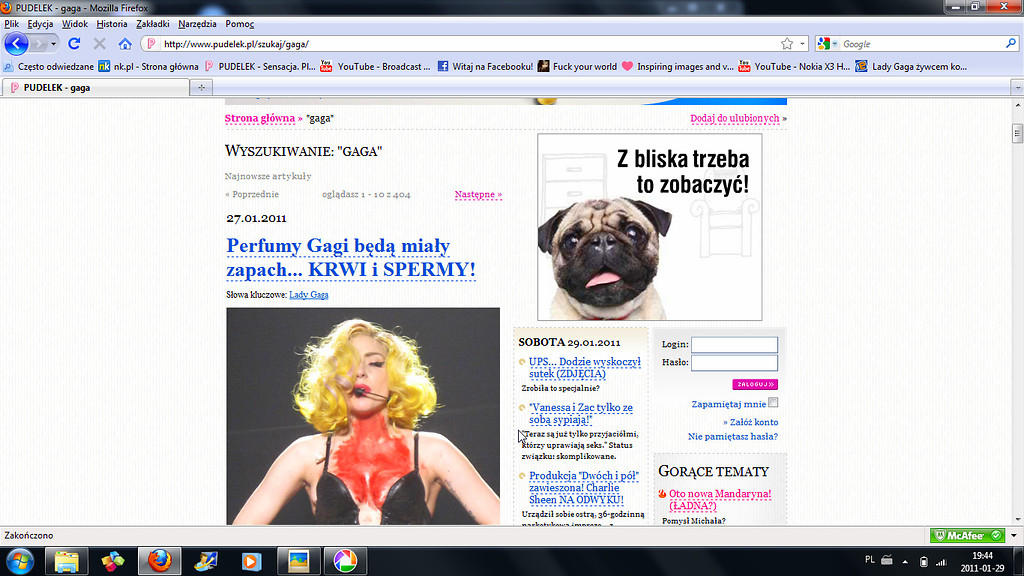The image size is (1024, 576).
Task: Open the UPS... Dodzie wyskoczył sutek article
Action: pyautogui.click(x=584, y=368)
